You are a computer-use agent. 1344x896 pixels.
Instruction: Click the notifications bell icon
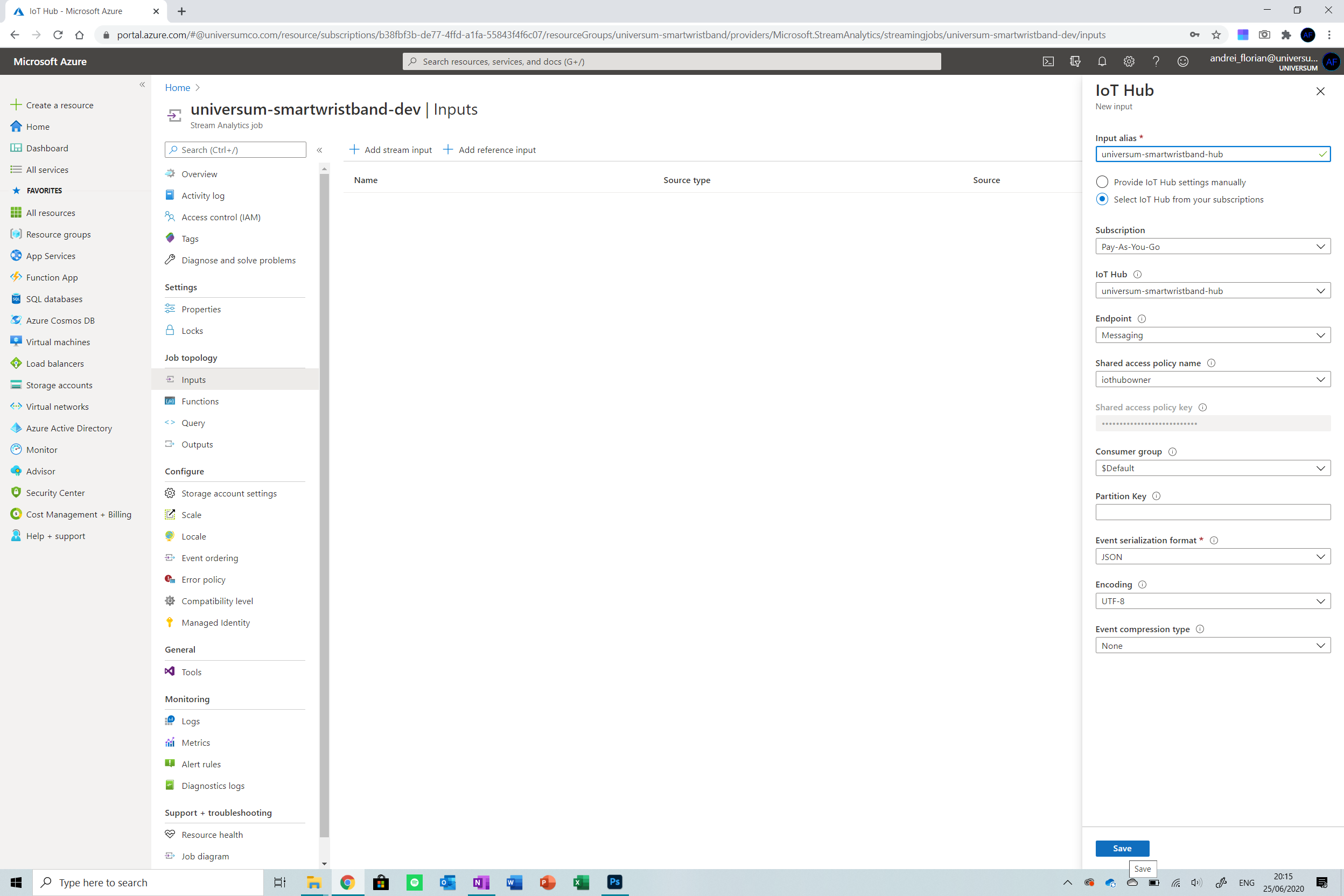(x=1102, y=61)
